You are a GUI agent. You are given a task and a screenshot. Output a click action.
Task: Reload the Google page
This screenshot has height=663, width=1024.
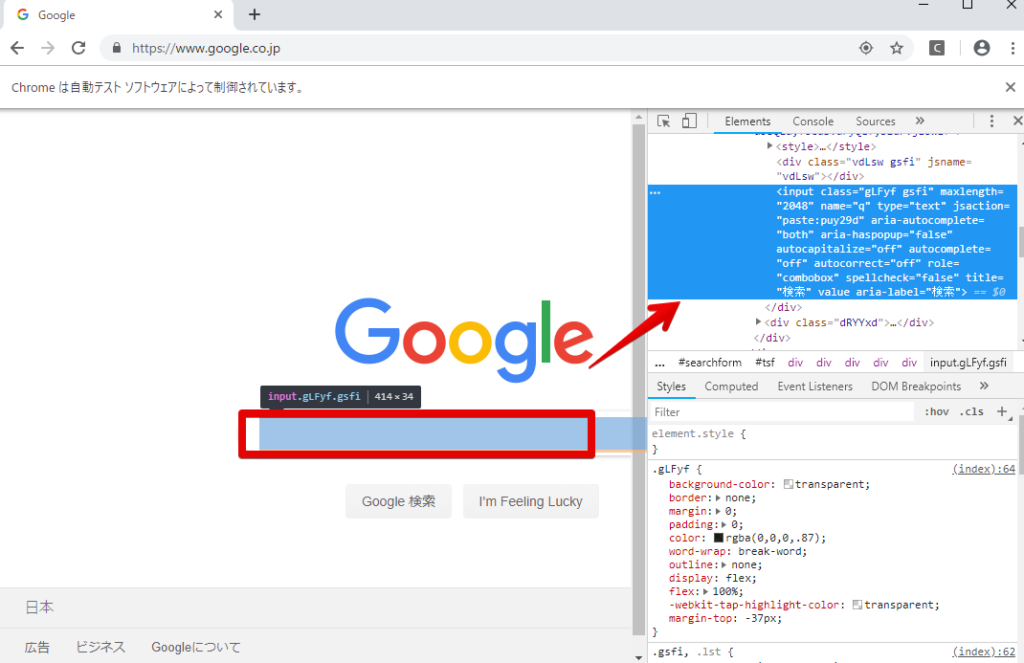pyautogui.click(x=78, y=48)
